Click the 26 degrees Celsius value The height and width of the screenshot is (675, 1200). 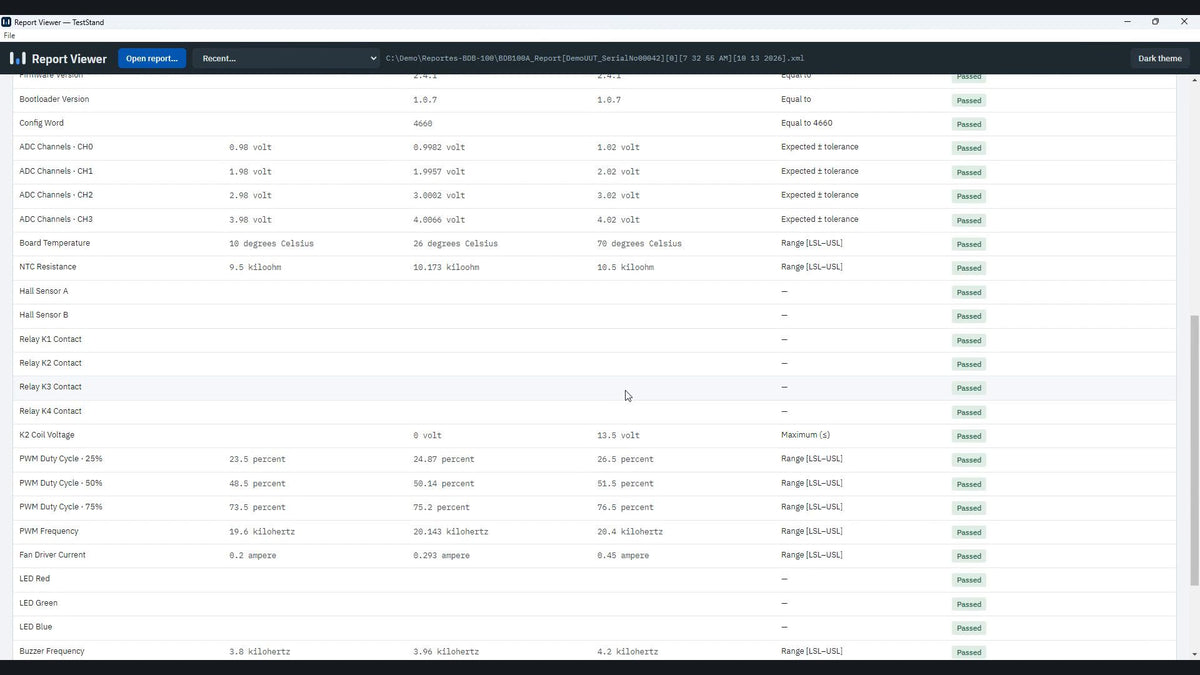coord(455,243)
